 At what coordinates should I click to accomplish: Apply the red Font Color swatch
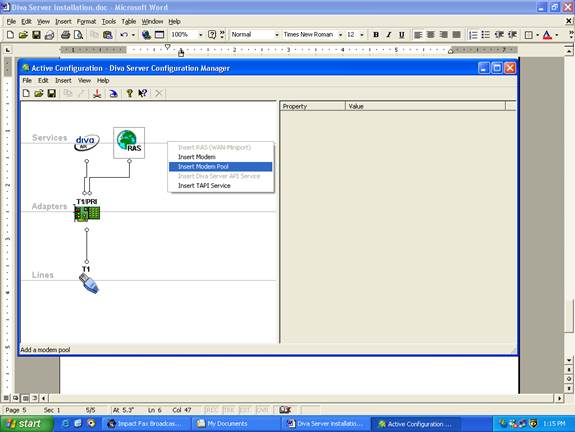(547, 35)
